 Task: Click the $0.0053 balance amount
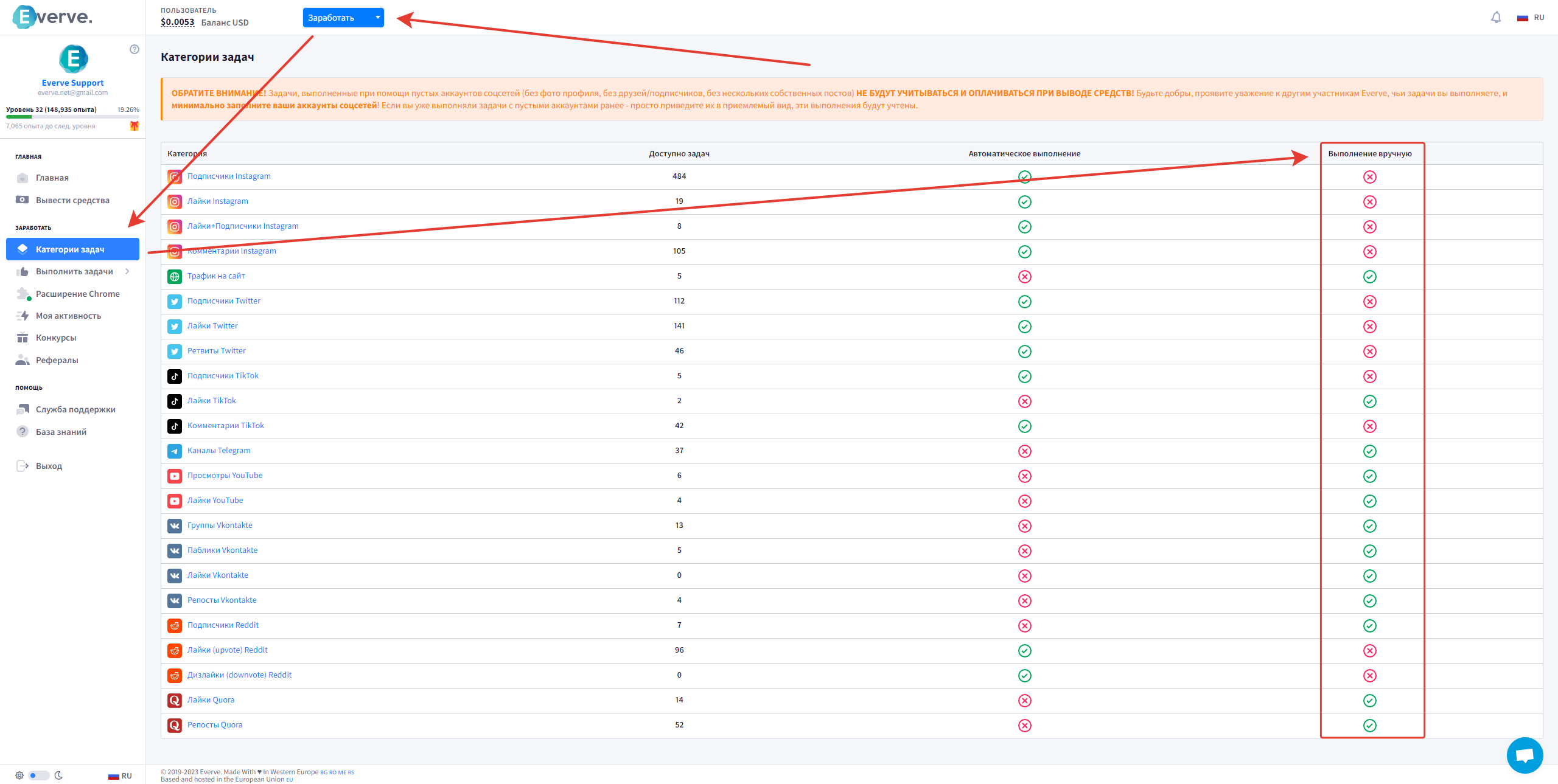coord(177,23)
